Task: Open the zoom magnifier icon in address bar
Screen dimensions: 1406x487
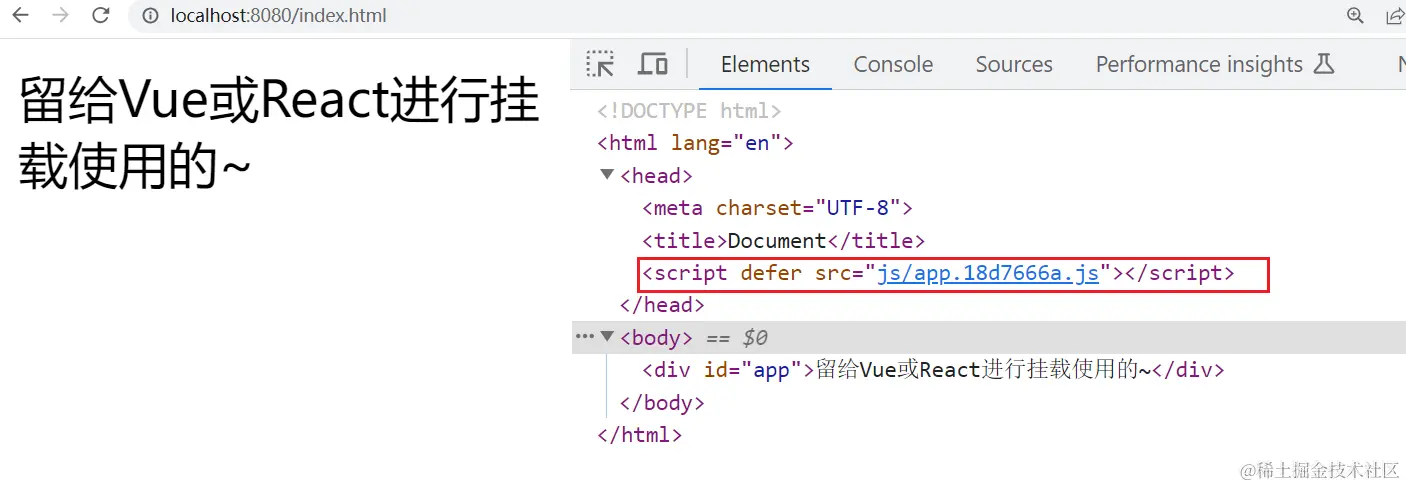Action: [x=1355, y=15]
